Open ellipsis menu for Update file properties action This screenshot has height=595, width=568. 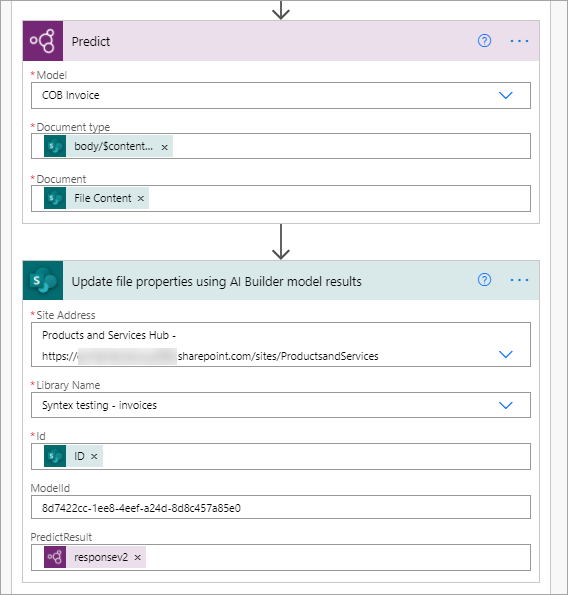click(x=519, y=280)
